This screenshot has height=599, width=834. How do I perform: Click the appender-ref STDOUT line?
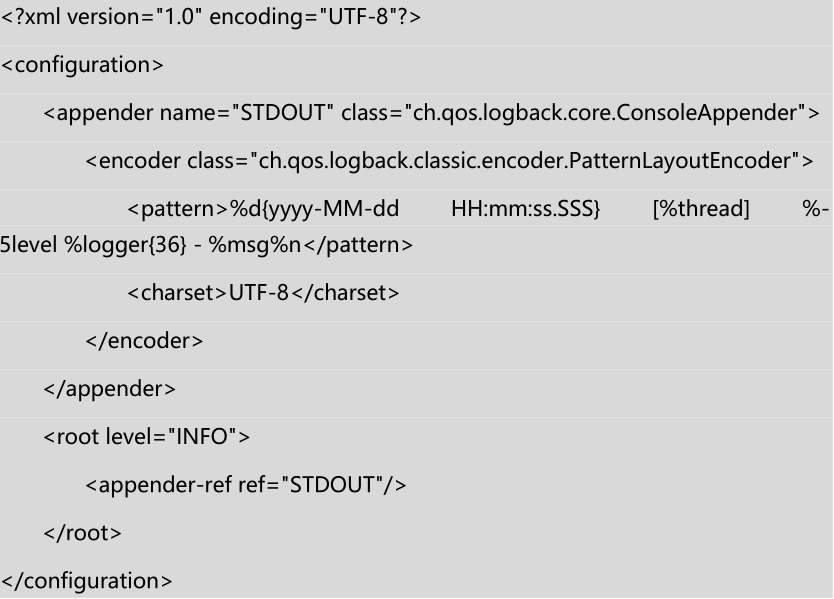[x=246, y=485]
